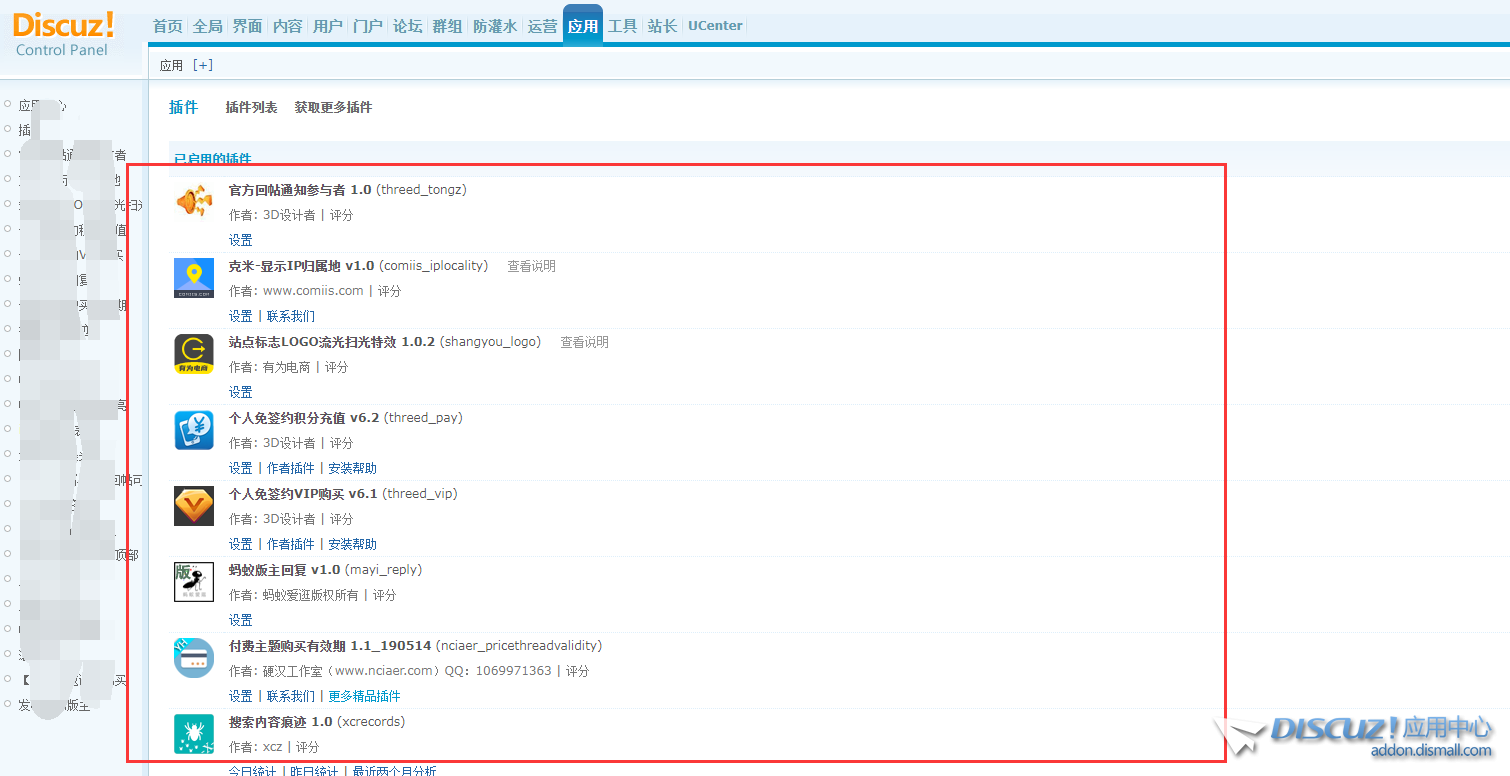The image size is (1510, 776).
Task: Click 查看说明 for 克米-显示IP归属地
Action: click(531, 266)
